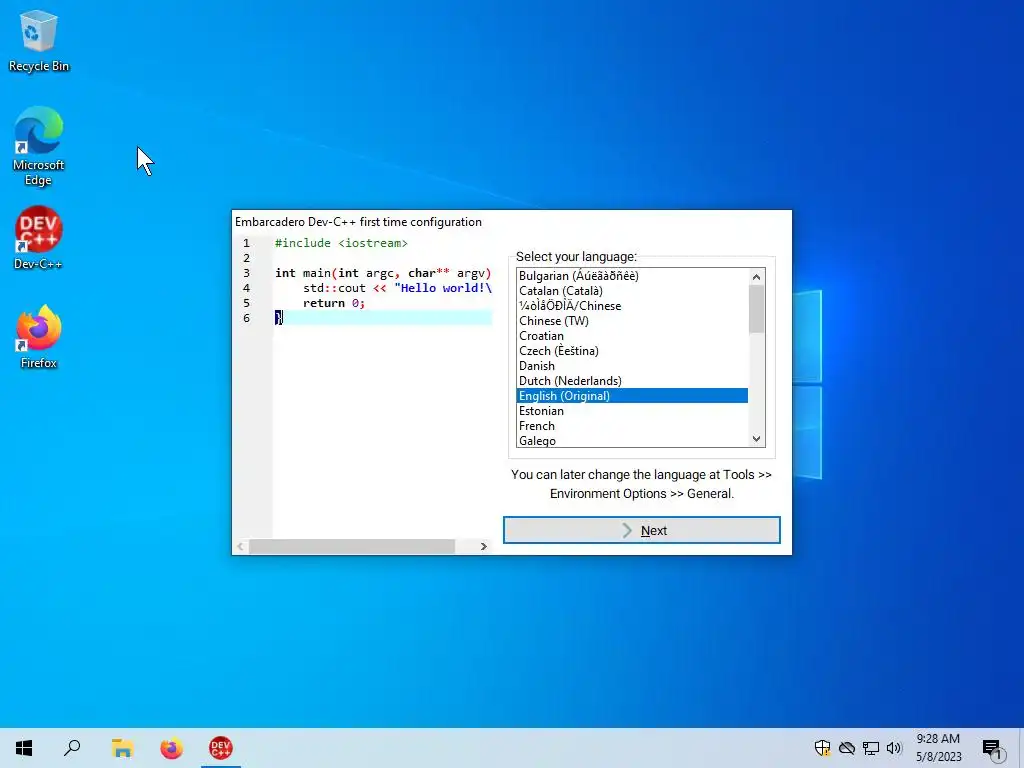Image resolution: width=1024 pixels, height=768 pixels.
Task: Click the Show Desktop strip
Action: [x=1021, y=748]
